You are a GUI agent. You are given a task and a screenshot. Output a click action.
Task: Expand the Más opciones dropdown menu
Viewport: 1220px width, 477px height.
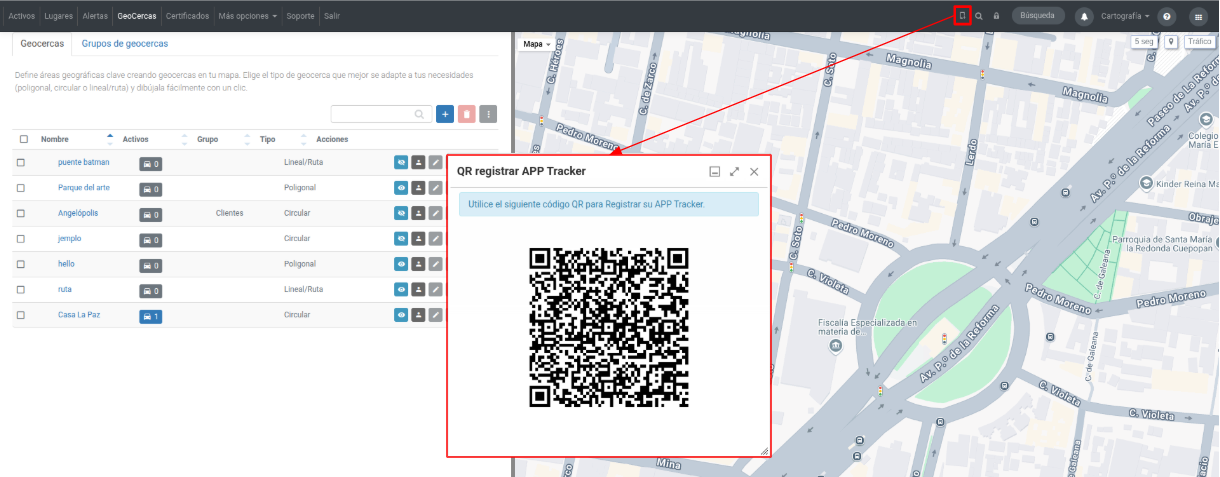(247, 16)
